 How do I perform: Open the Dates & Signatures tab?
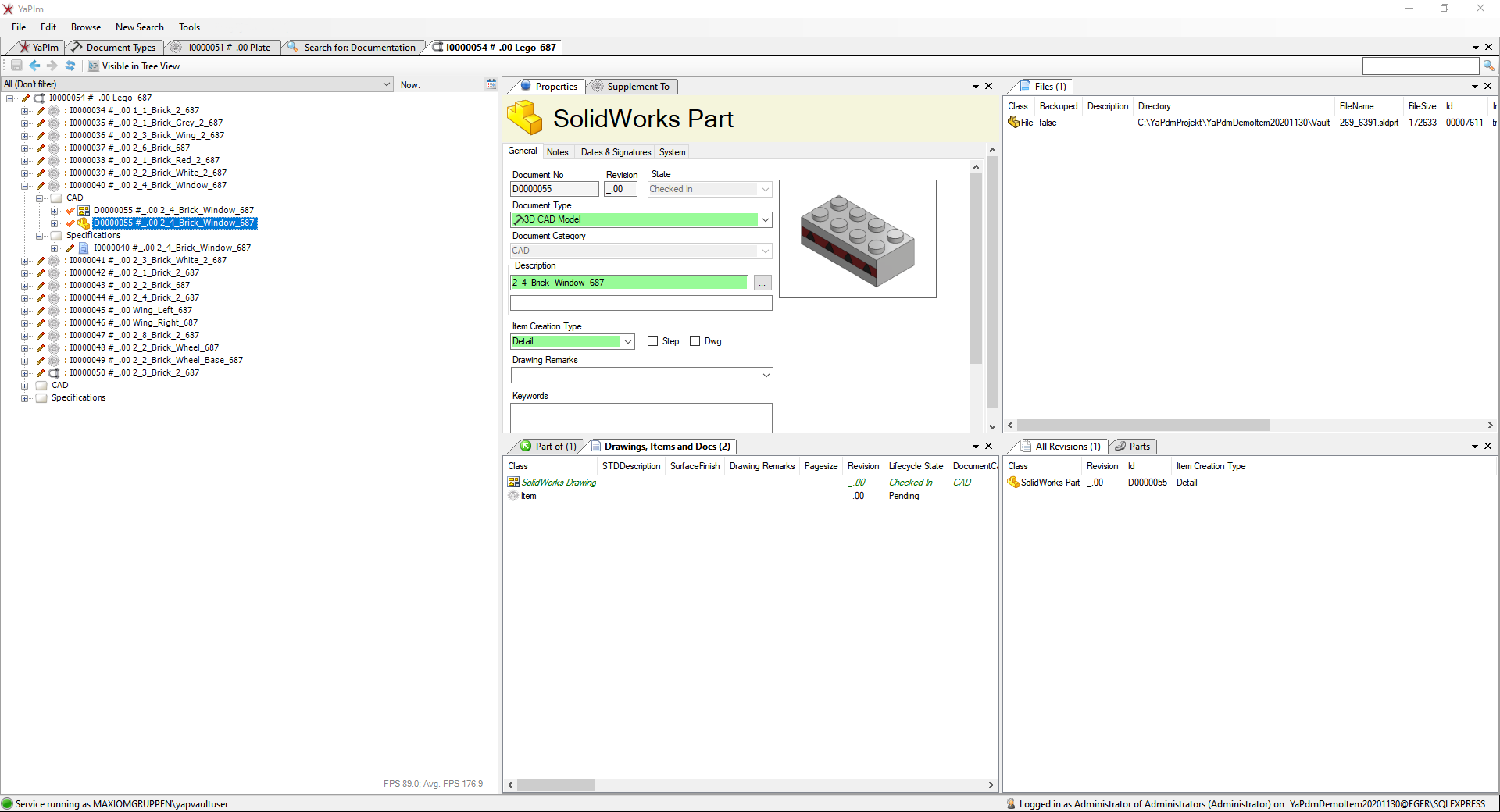(x=616, y=152)
